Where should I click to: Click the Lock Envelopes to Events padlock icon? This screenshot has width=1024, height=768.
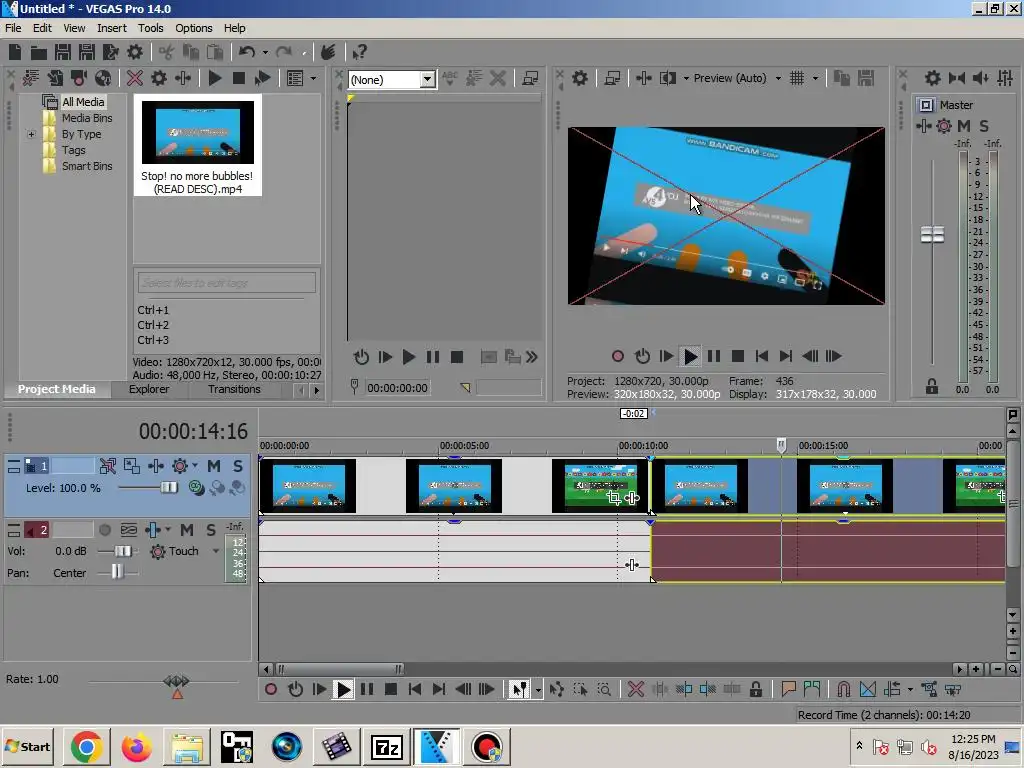tap(756, 690)
